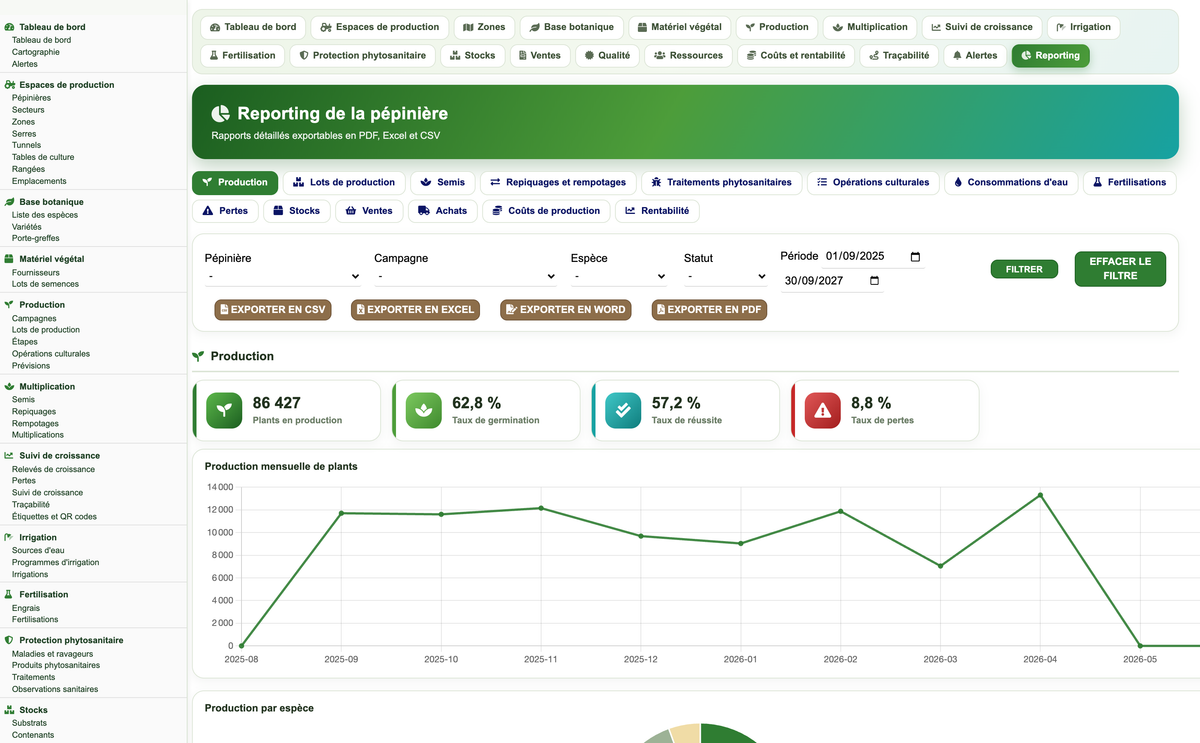Image resolution: width=1200 pixels, height=743 pixels.
Task: Switch to Traitements phytosanitaires report tab
Action: (x=721, y=182)
